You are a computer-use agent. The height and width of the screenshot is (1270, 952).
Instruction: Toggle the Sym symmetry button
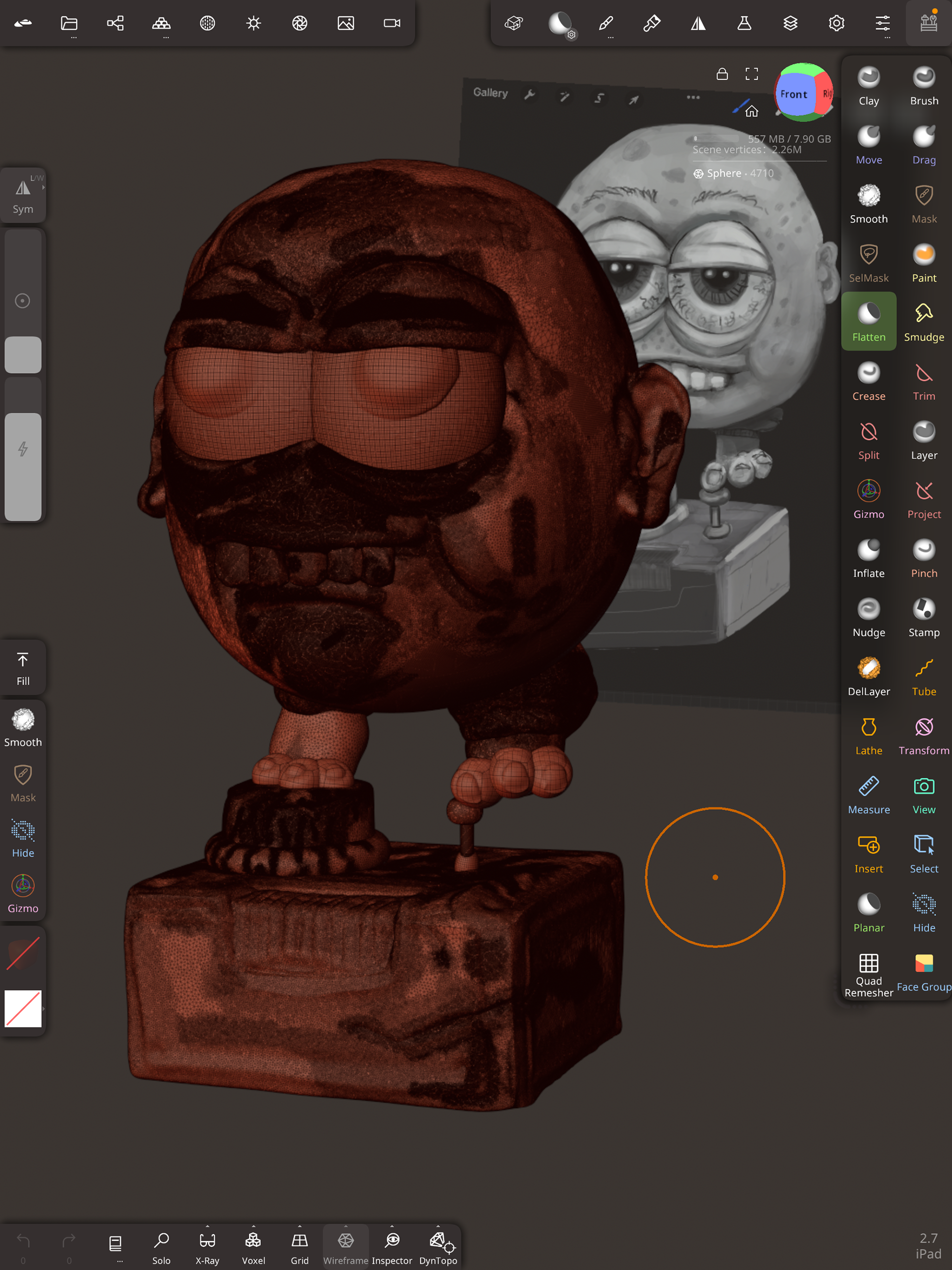tap(23, 195)
